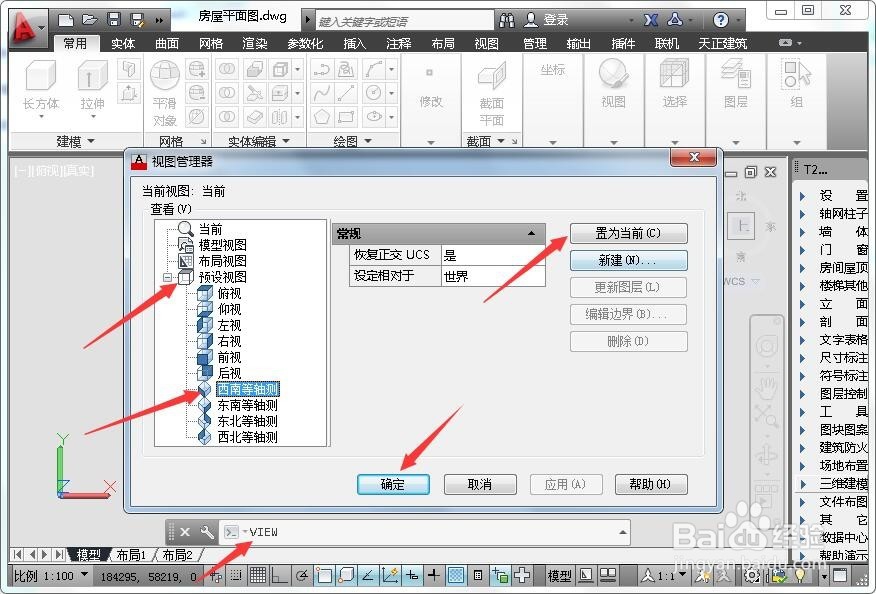The height and width of the screenshot is (594, 876).
Task: Click the 平滑对象 smooth object icon
Action: [x=165, y=78]
